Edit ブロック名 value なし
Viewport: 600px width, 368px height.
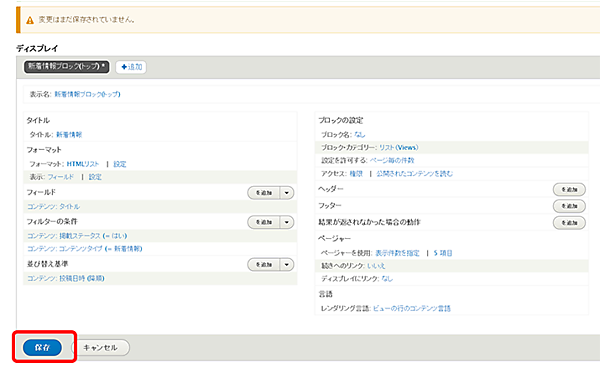point(360,135)
